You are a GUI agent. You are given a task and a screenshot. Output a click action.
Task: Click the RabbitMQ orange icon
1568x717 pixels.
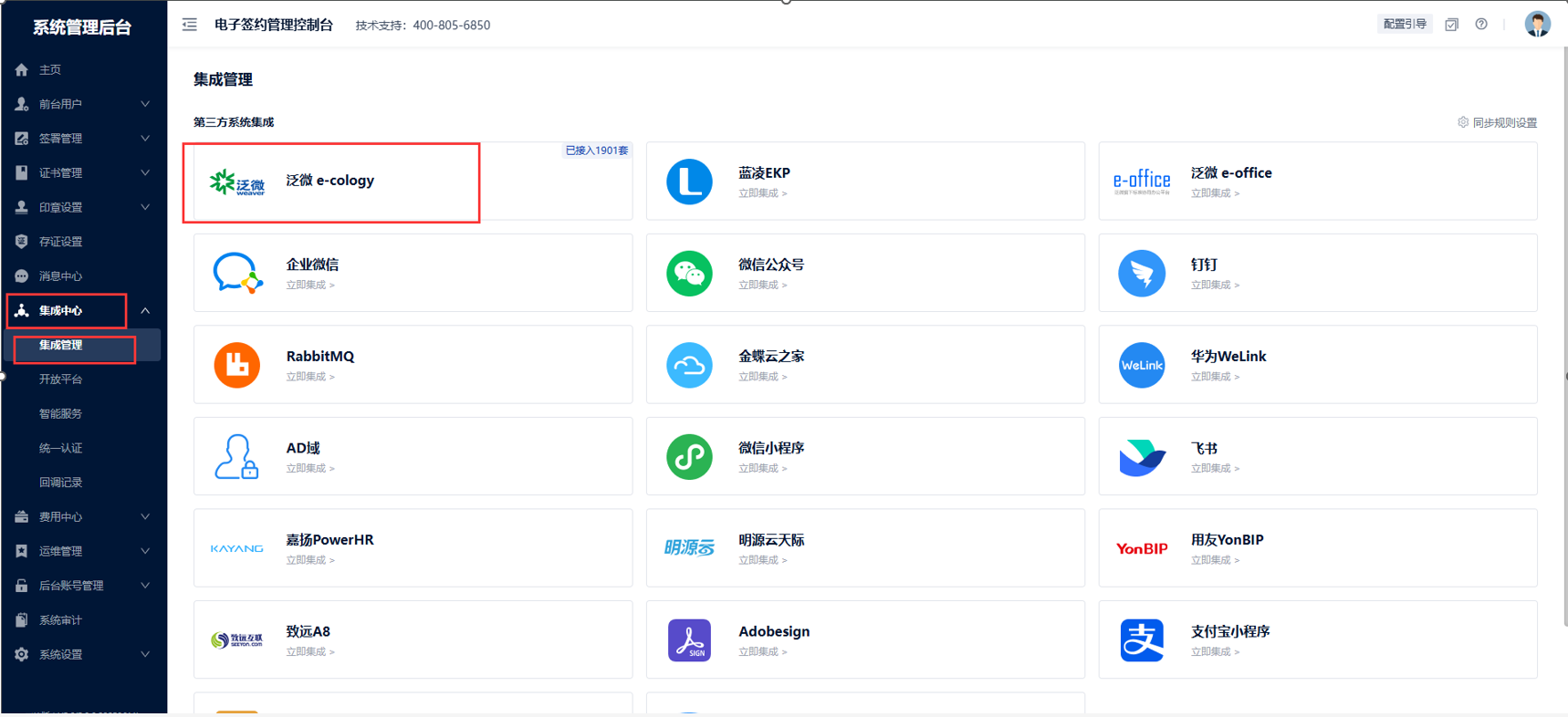point(237,365)
